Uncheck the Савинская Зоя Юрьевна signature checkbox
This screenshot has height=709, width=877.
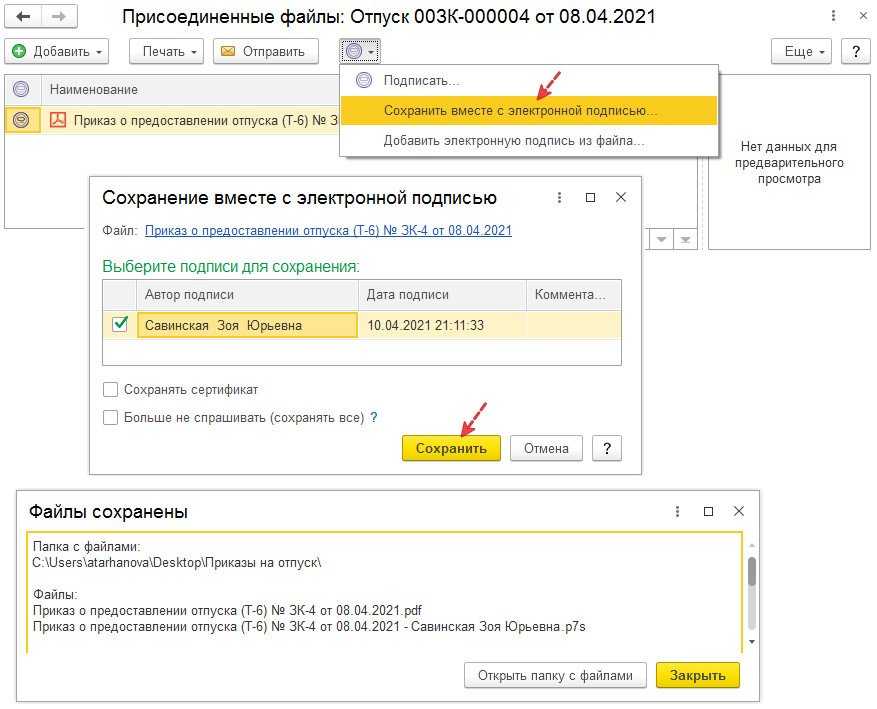click(x=120, y=325)
